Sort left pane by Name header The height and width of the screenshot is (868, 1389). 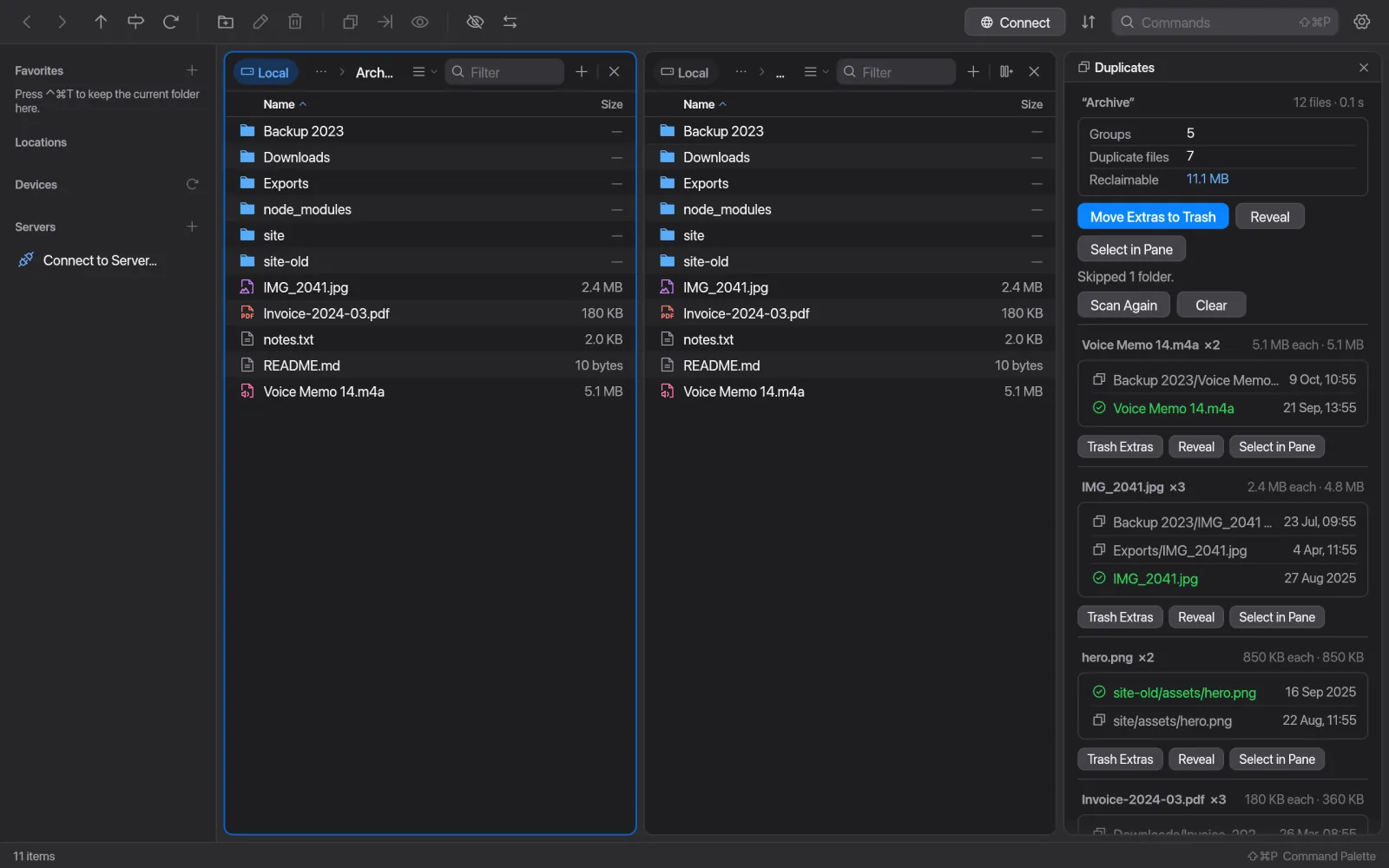tap(285, 104)
